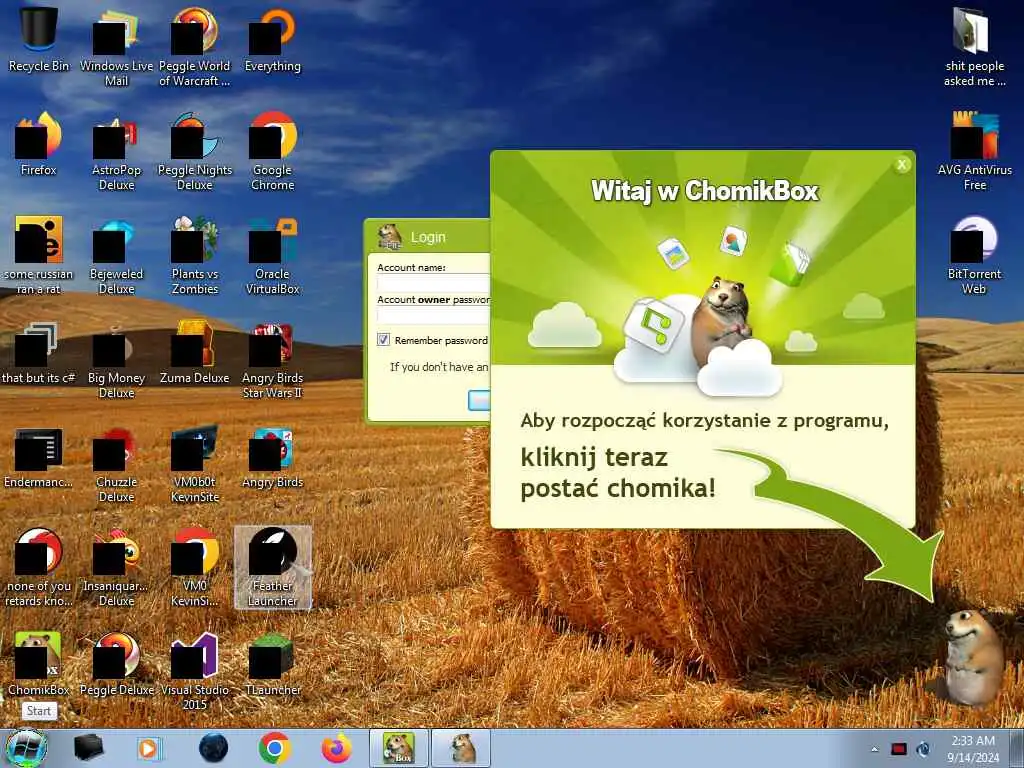
Task: Launch Feather Launcher shortcut
Action: 272,567
